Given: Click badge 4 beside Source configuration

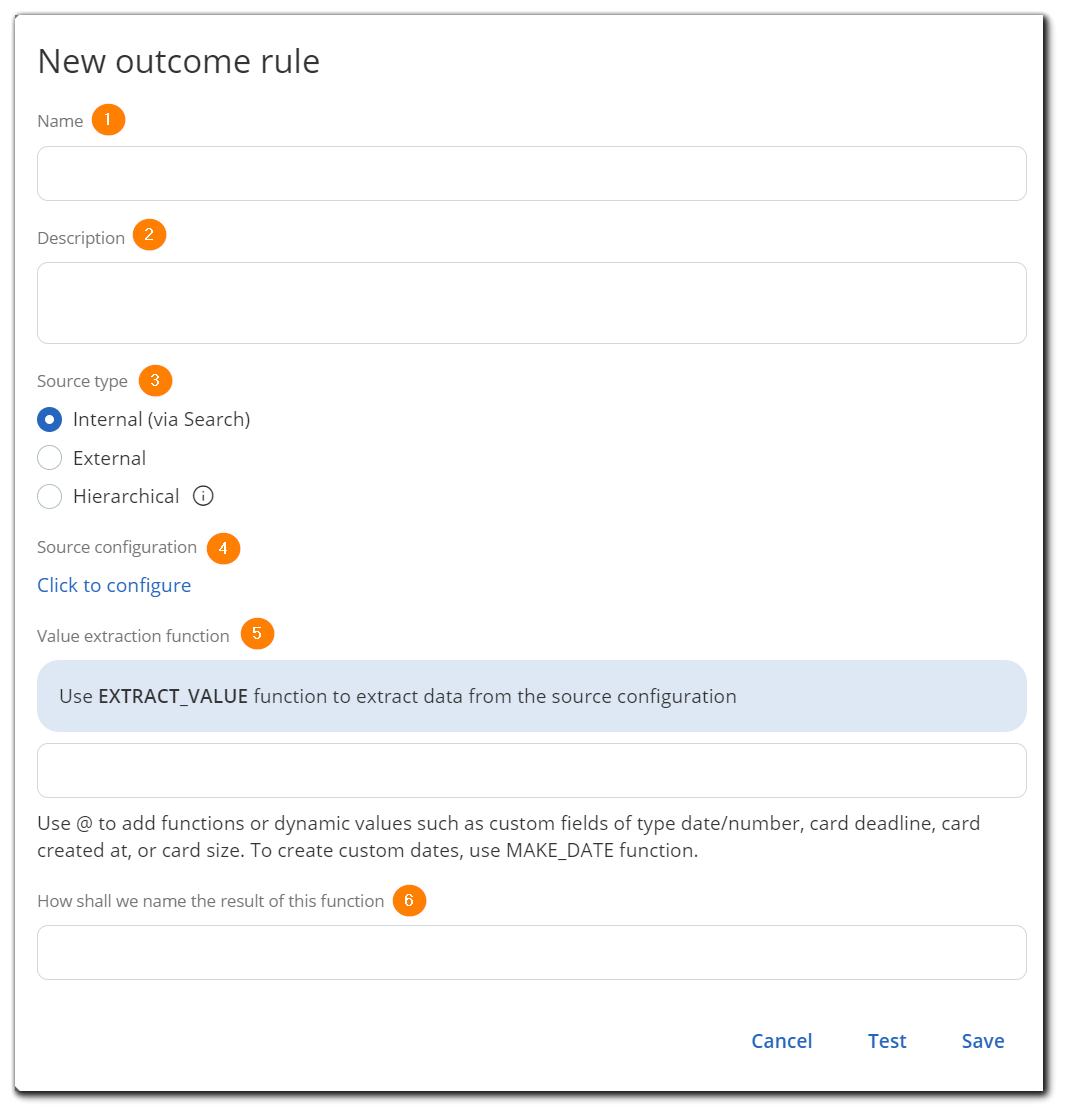Looking at the screenshot, I should 223,548.
